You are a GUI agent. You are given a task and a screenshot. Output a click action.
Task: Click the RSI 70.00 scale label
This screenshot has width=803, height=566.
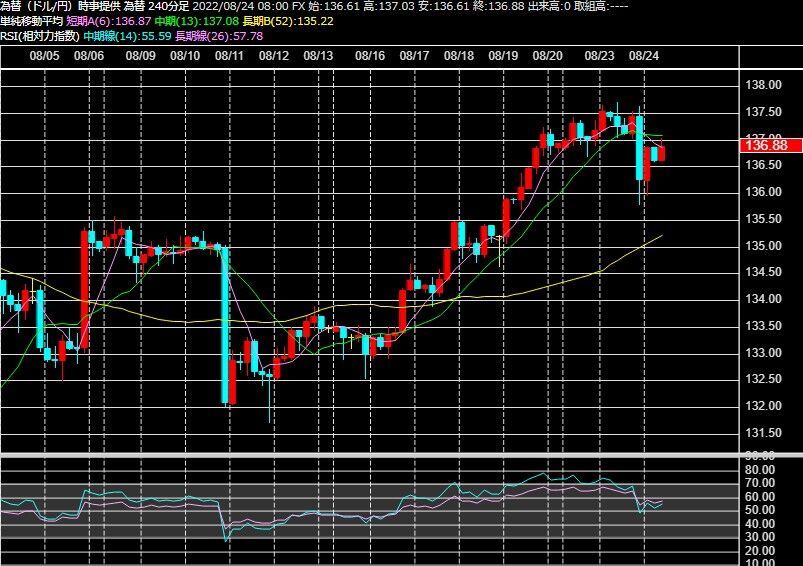[760, 483]
